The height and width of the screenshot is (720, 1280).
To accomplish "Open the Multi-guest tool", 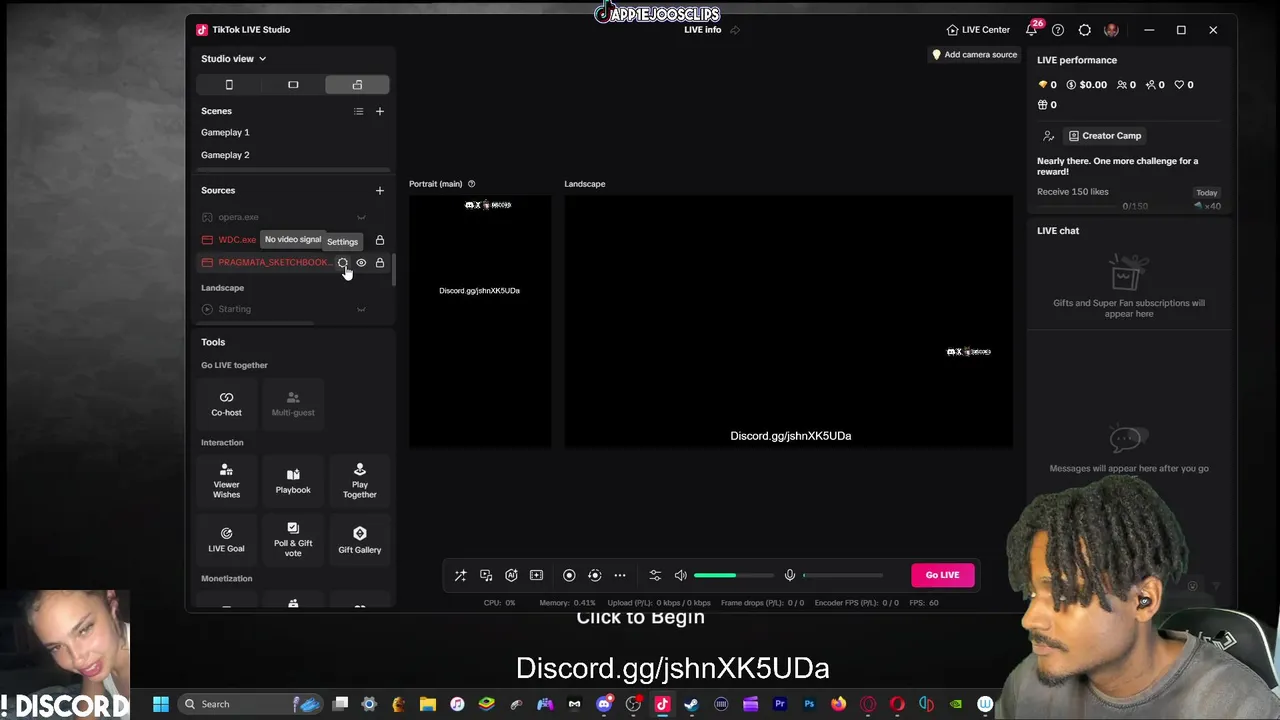I will pyautogui.click(x=293, y=403).
